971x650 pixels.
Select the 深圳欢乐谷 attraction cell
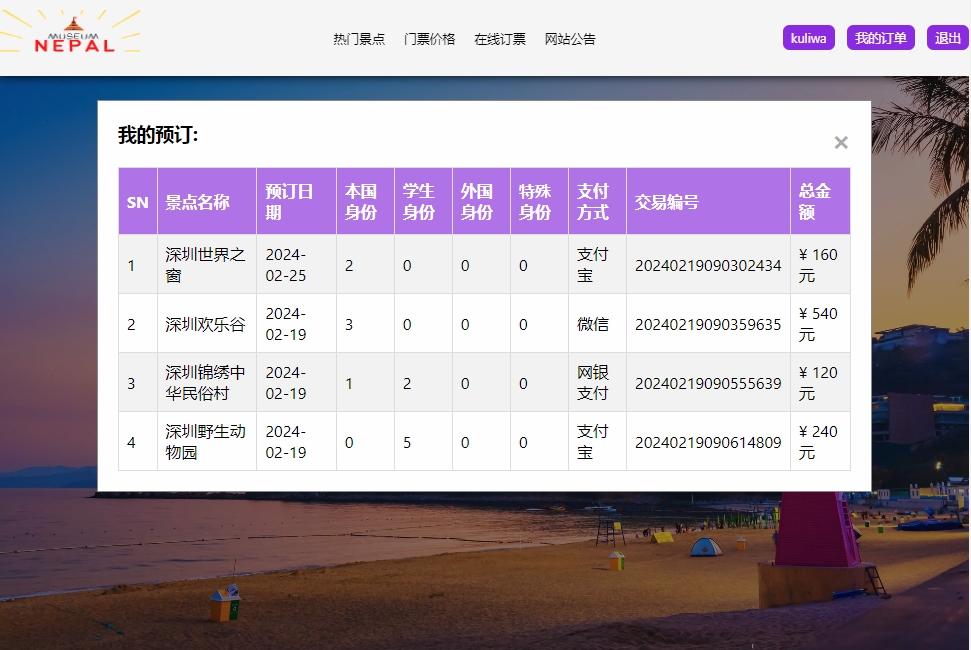point(205,324)
